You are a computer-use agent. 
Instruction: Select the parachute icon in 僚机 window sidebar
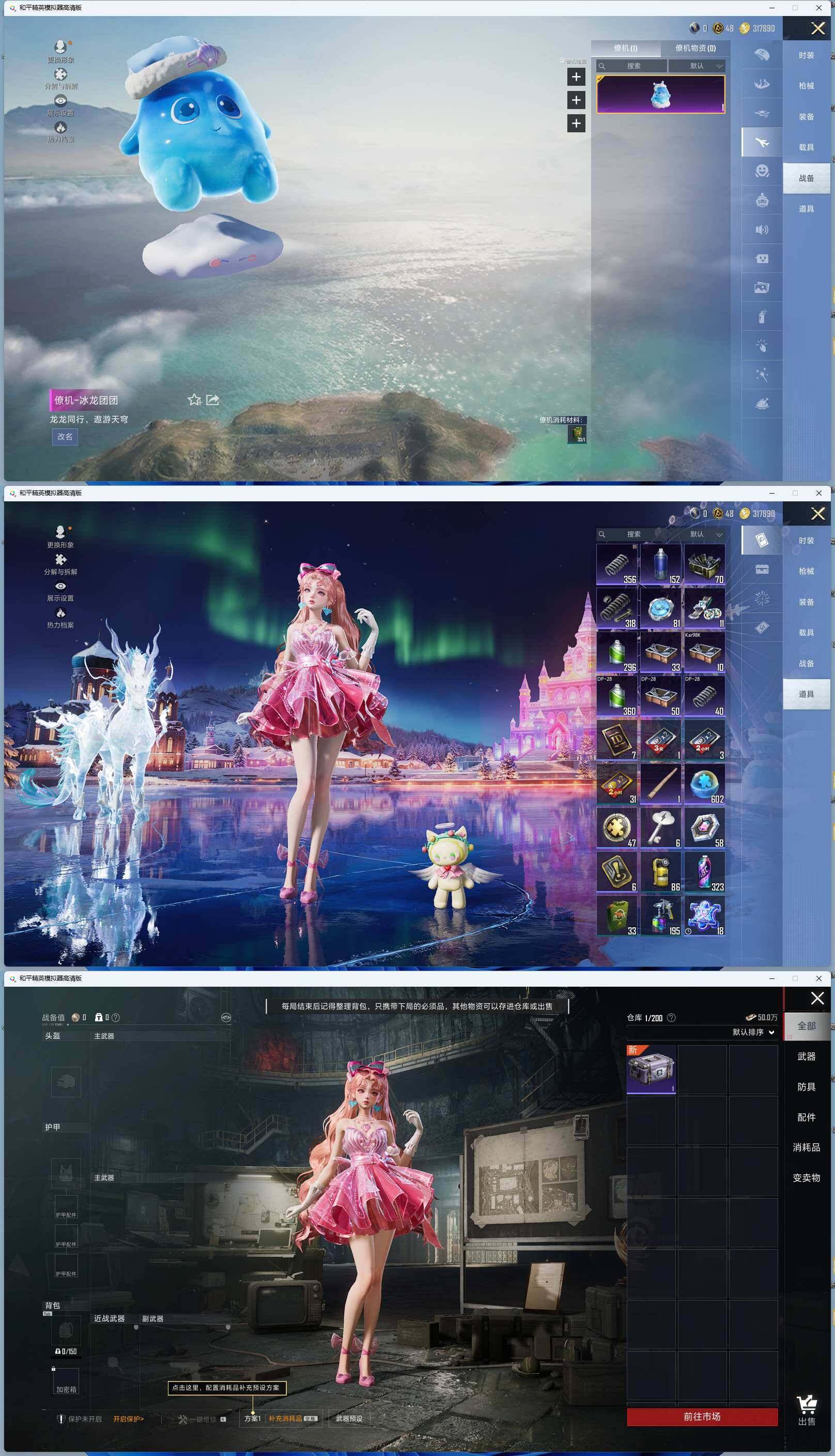[x=762, y=54]
